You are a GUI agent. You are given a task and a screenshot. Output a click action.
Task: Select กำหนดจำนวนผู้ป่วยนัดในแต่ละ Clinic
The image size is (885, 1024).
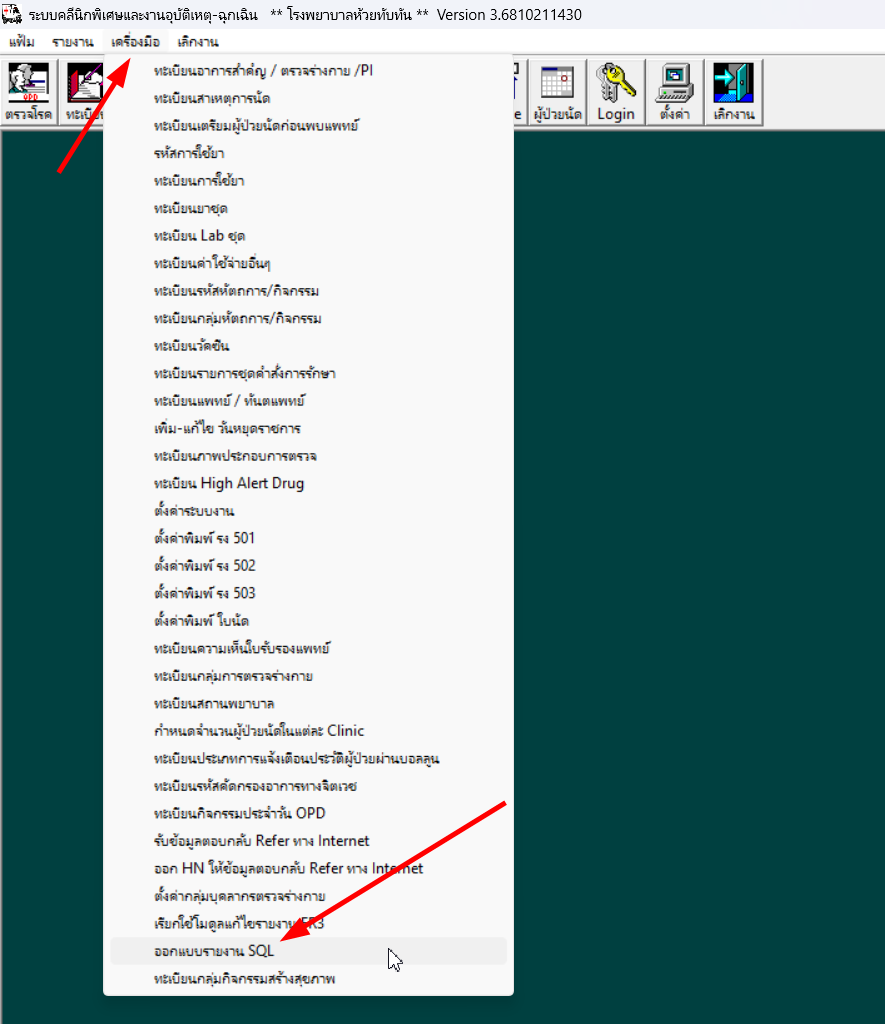(x=259, y=731)
